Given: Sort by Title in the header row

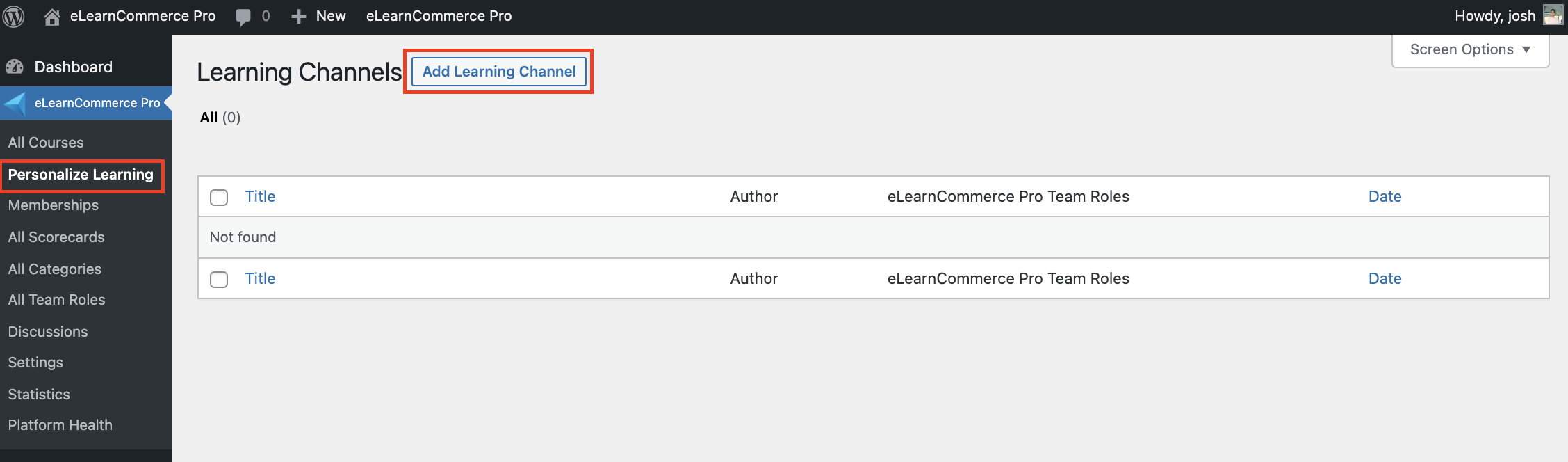Looking at the screenshot, I should [x=260, y=197].
